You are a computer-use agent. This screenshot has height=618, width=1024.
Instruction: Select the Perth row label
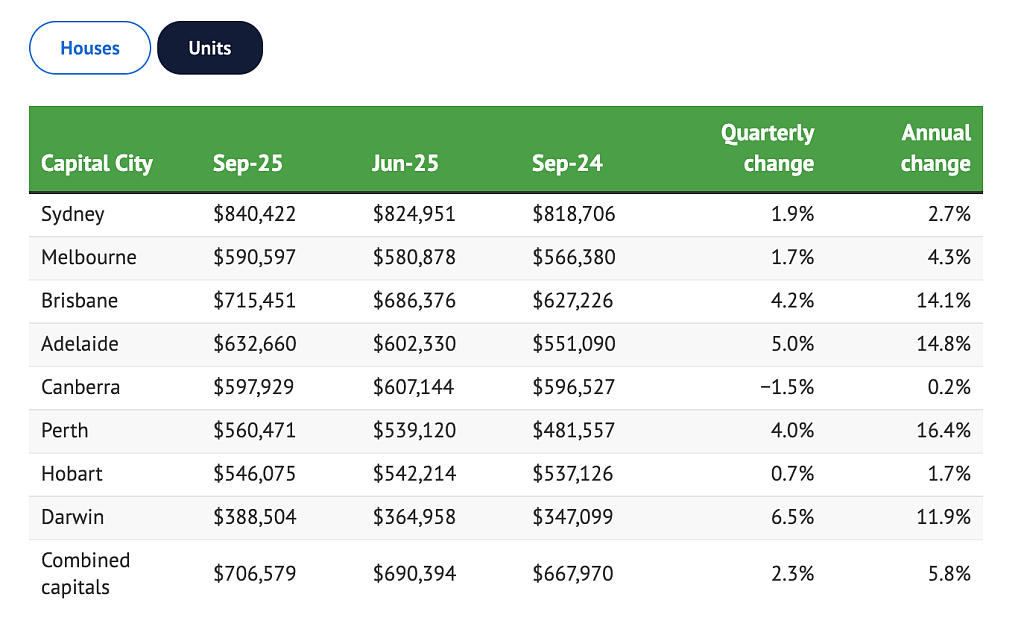[65, 431]
